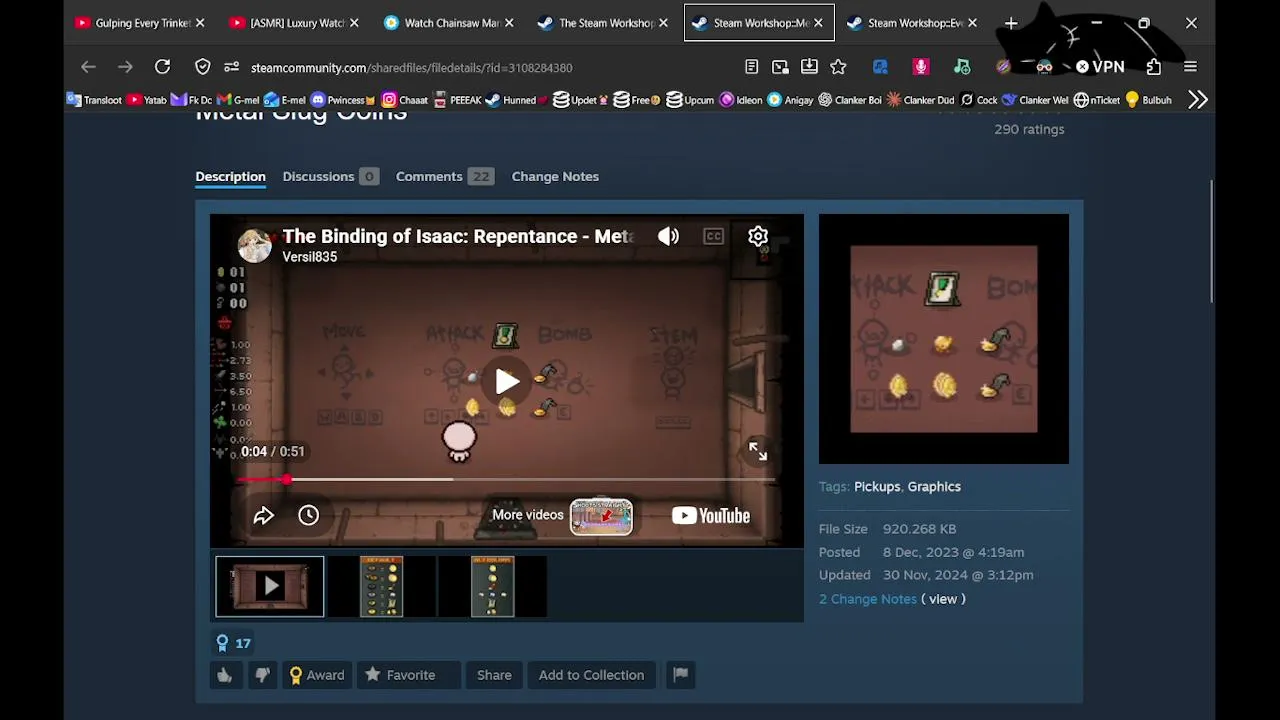Image resolution: width=1280 pixels, height=720 pixels.
Task: Open the Bulbuh lightbulb bookmark
Action: (x=1148, y=100)
